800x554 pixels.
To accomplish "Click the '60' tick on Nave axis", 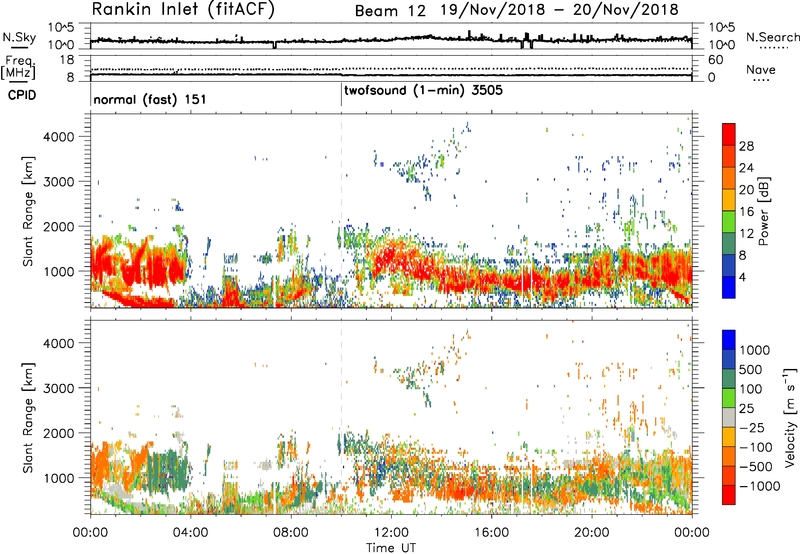I will pyautogui.click(x=715, y=60).
